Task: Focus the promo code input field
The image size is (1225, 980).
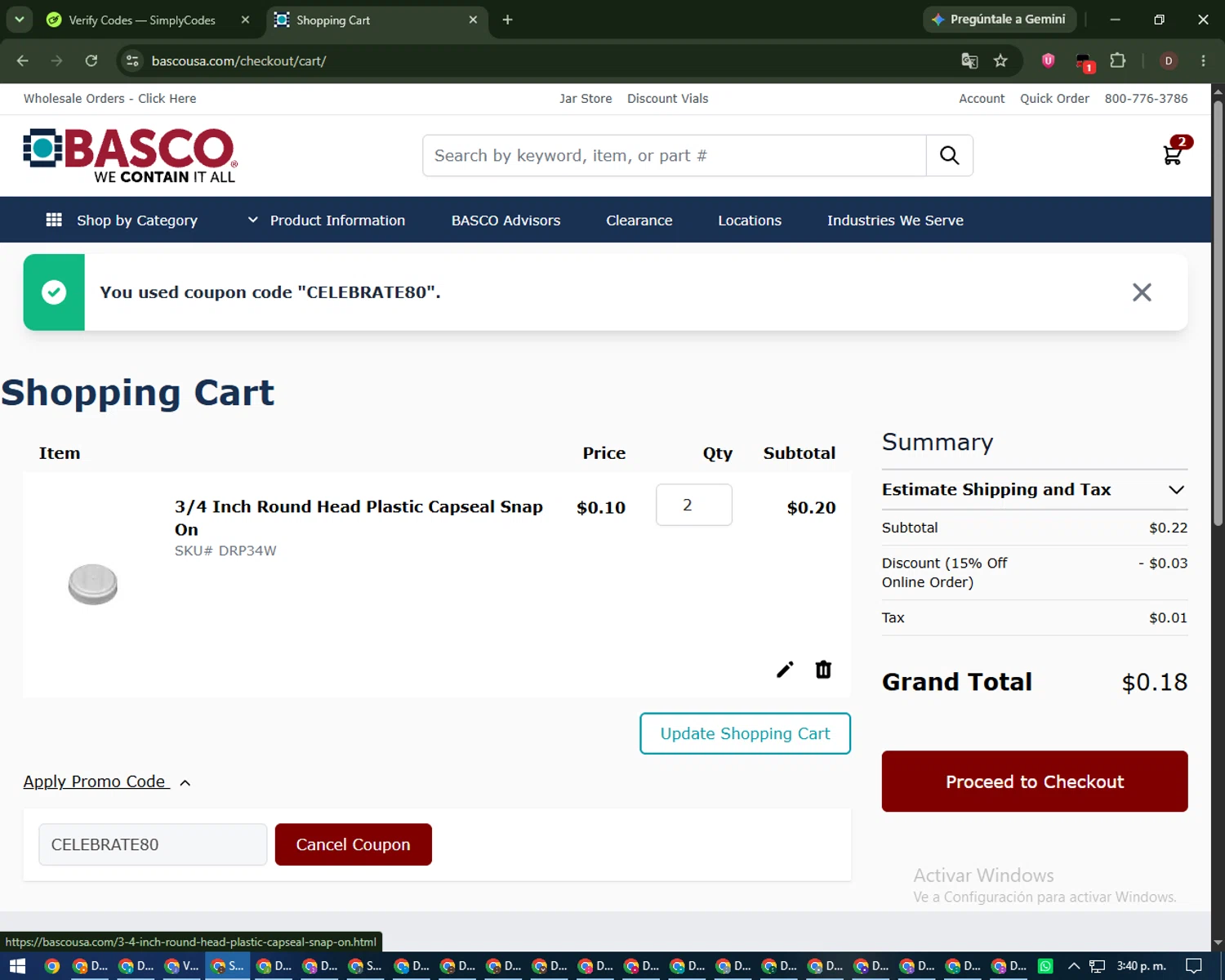Action: (x=153, y=844)
